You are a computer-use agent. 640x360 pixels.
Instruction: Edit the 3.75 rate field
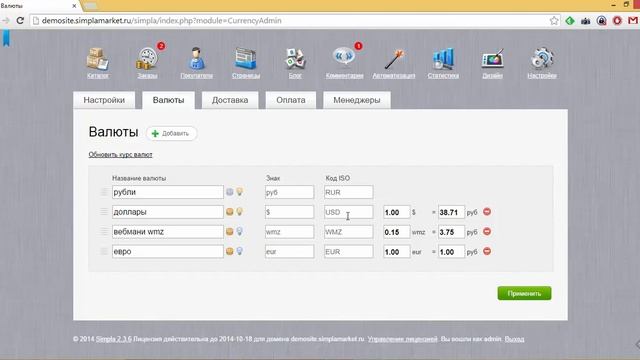tap(451, 231)
